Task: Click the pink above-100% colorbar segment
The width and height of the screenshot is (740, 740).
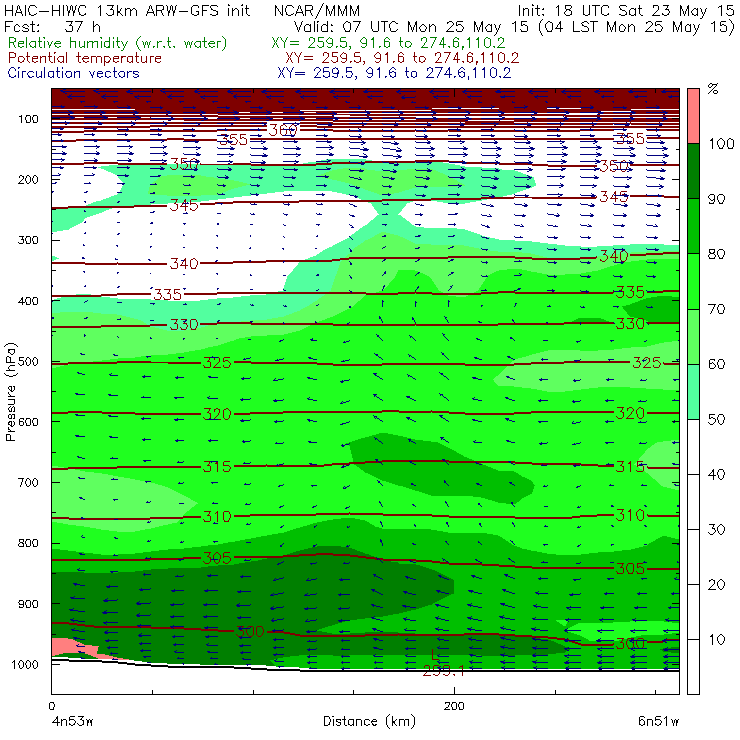Action: click(693, 116)
